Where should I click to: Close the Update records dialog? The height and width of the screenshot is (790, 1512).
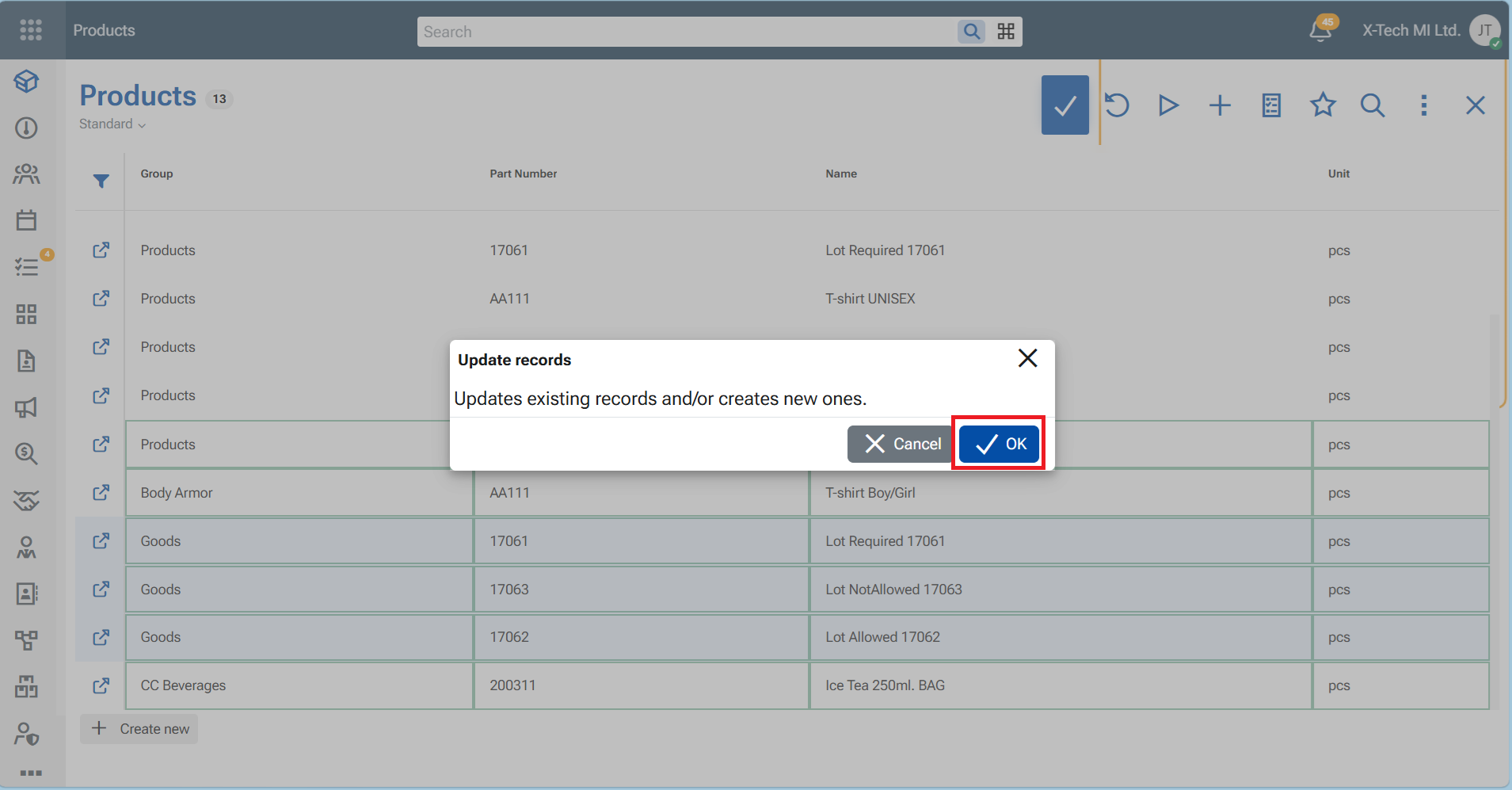tap(1027, 358)
